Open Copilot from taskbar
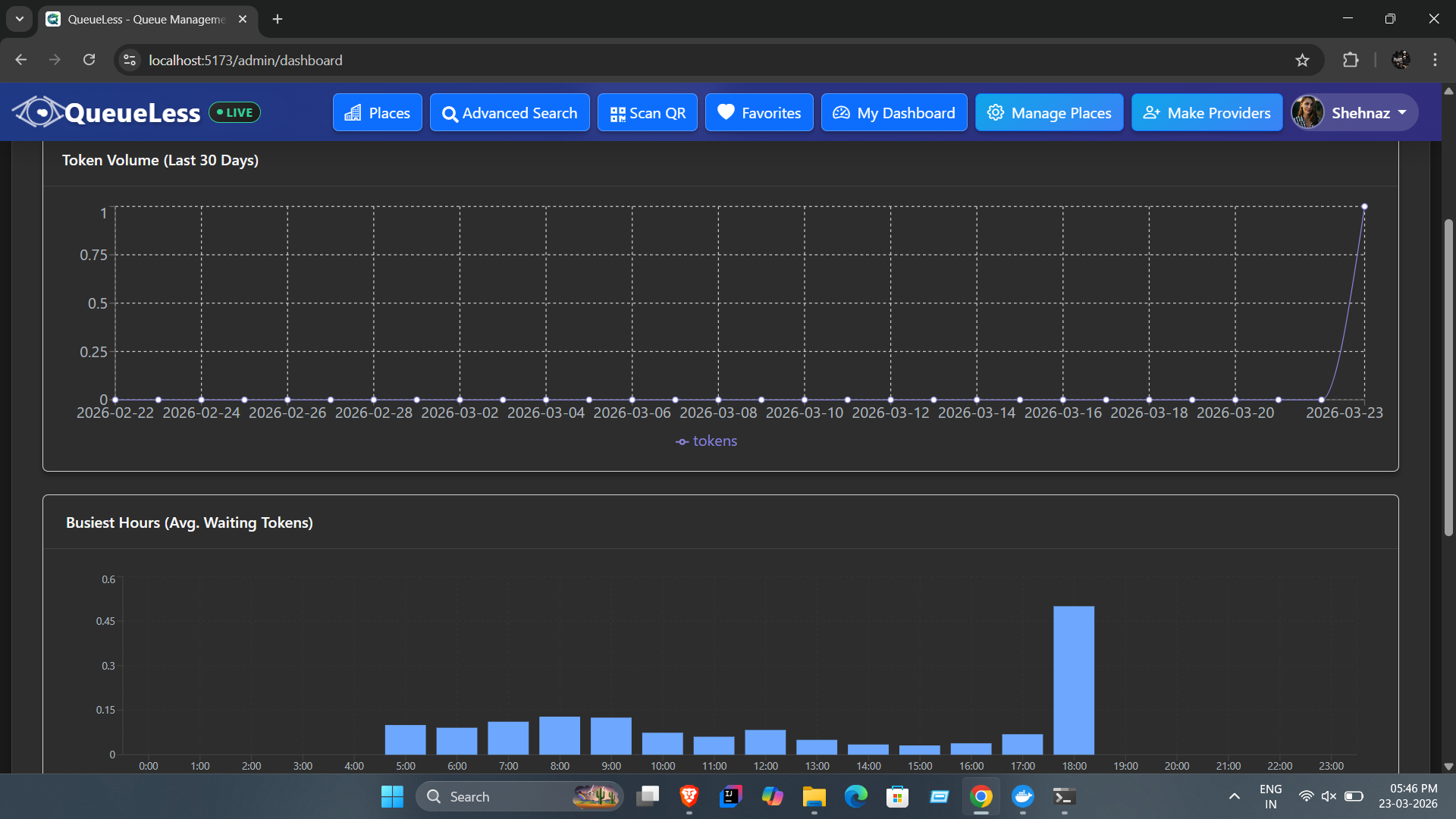Image resolution: width=1456 pixels, height=819 pixels. [x=772, y=796]
